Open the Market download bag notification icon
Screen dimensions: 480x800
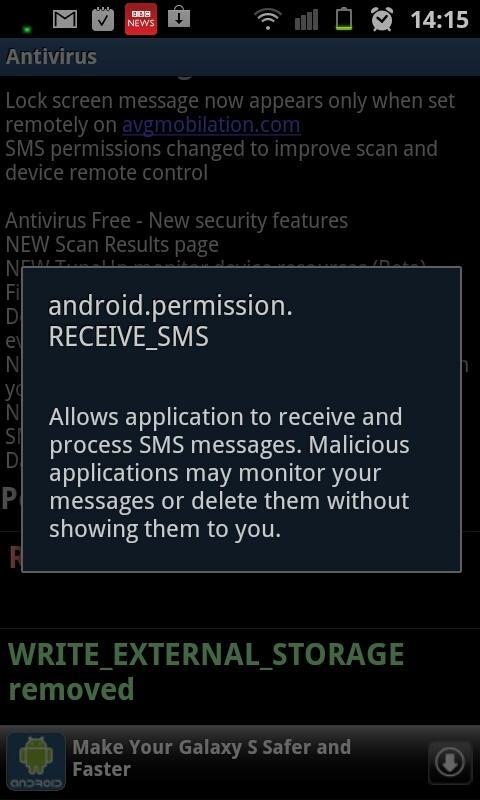point(179,16)
